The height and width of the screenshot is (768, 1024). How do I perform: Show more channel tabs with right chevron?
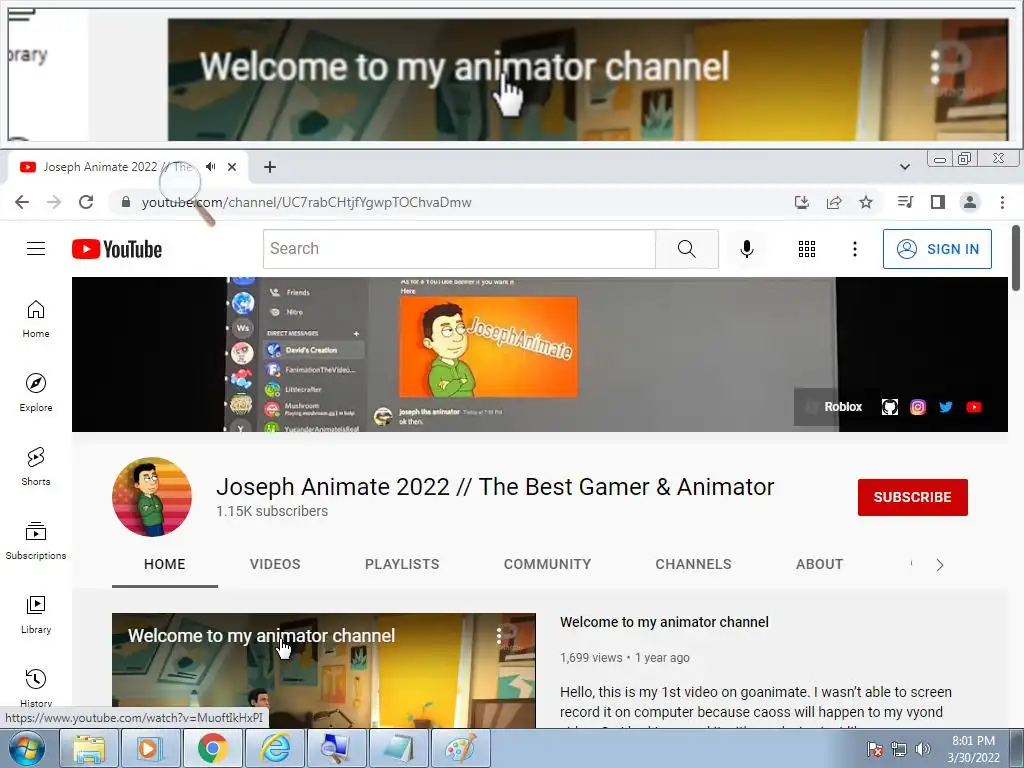[940, 565]
